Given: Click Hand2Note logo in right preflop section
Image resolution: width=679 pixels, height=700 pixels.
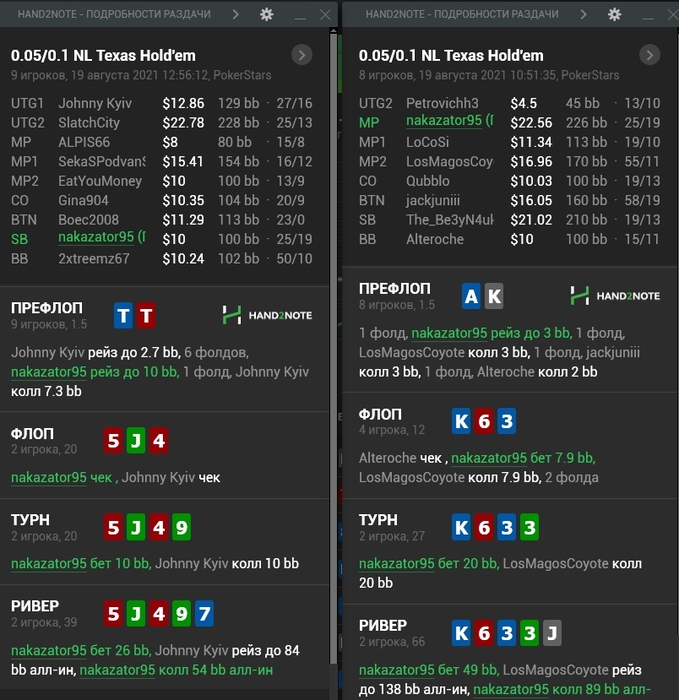Looking at the screenshot, I should point(615,296).
